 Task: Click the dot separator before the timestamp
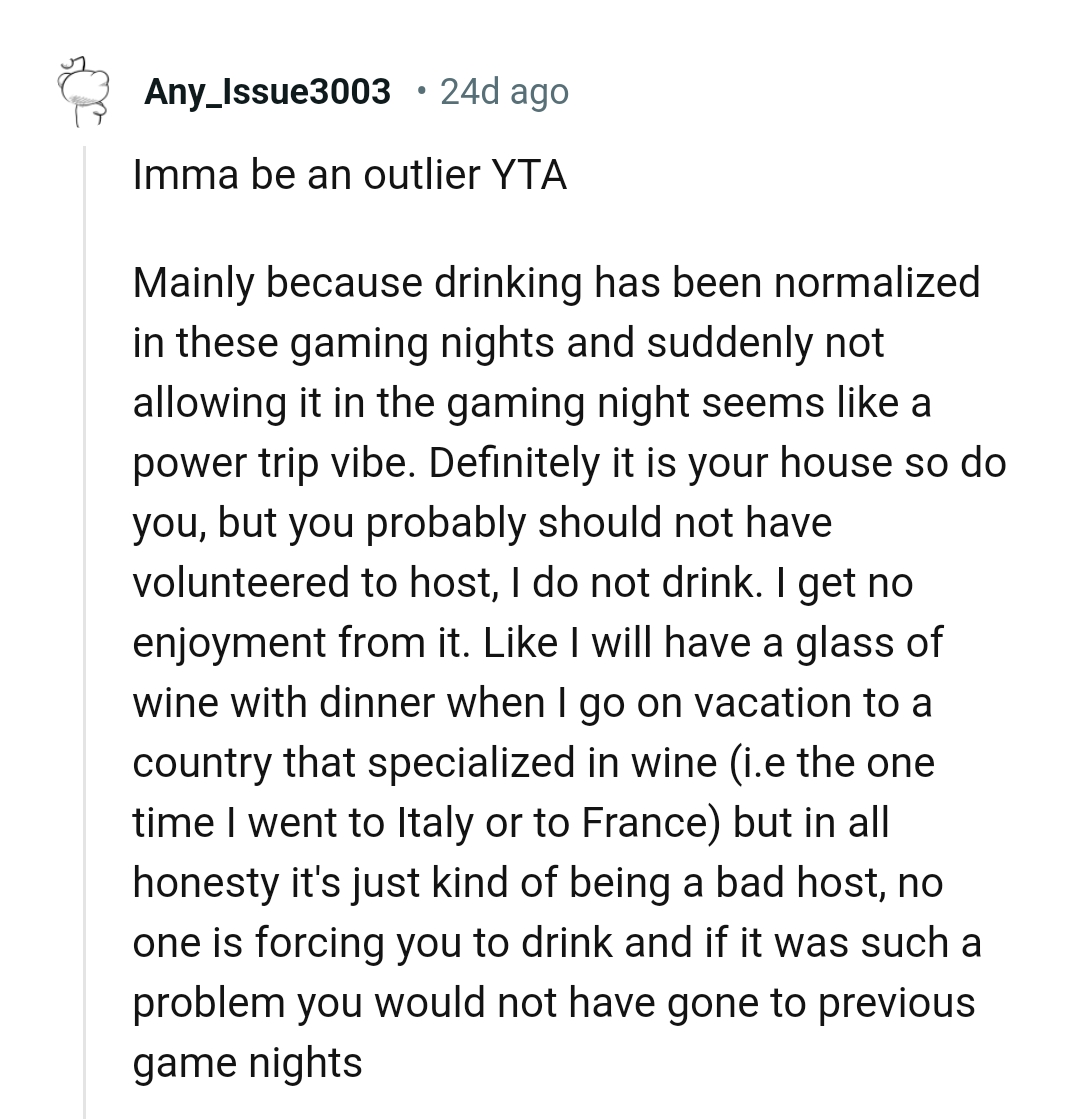coord(422,92)
